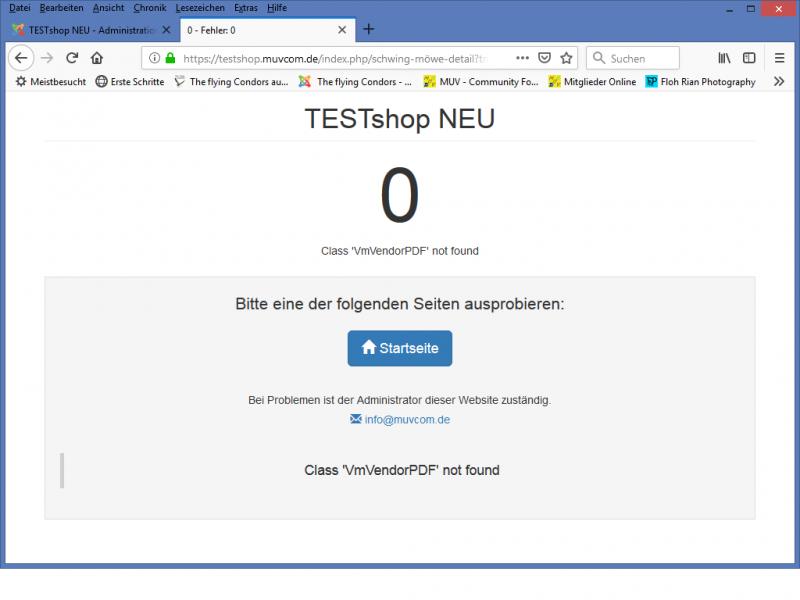This screenshot has width=800, height=600.
Task: Toggle the sidebar view icon
Action: [x=748, y=58]
